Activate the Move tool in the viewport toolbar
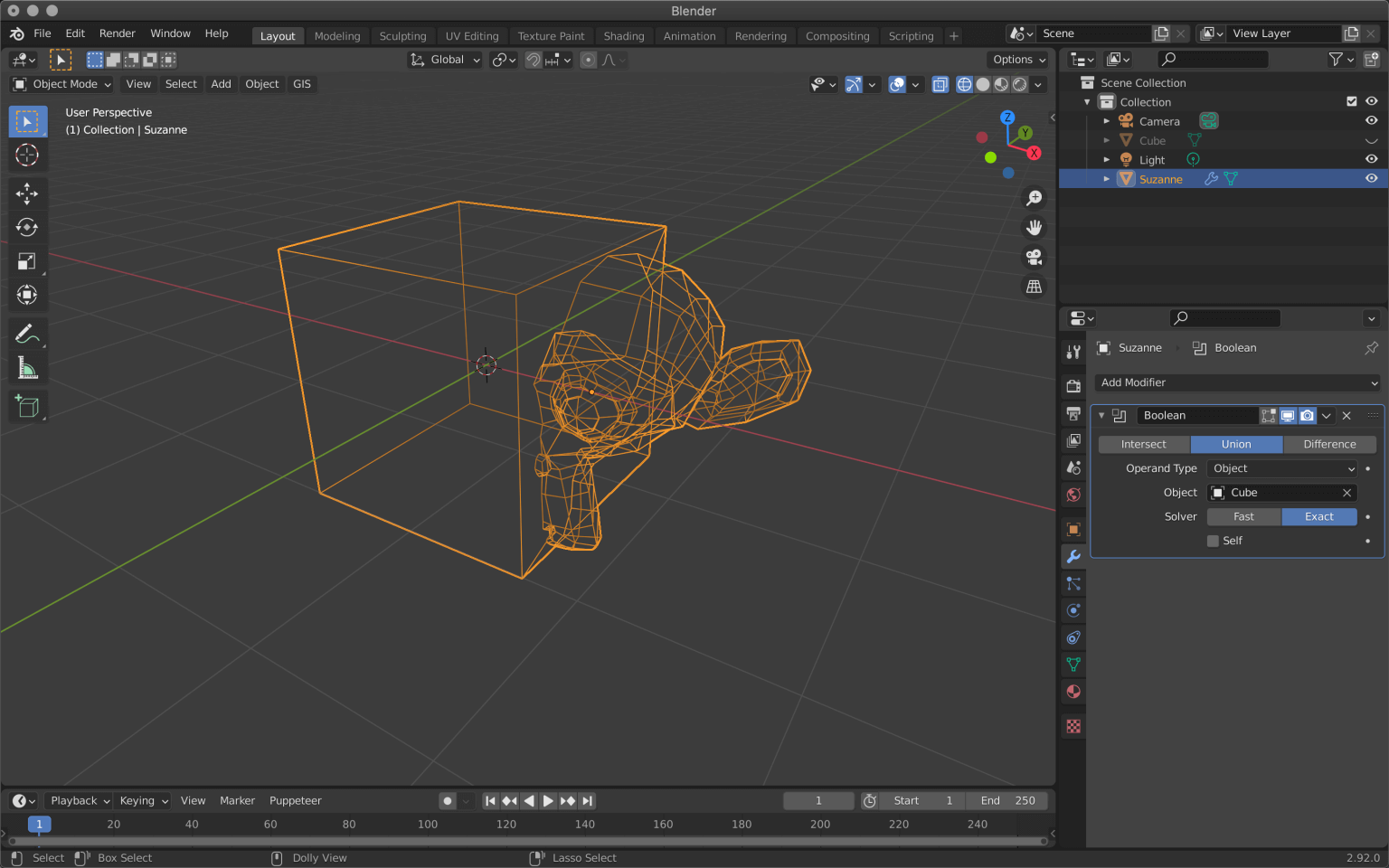1389x868 pixels. [x=27, y=193]
